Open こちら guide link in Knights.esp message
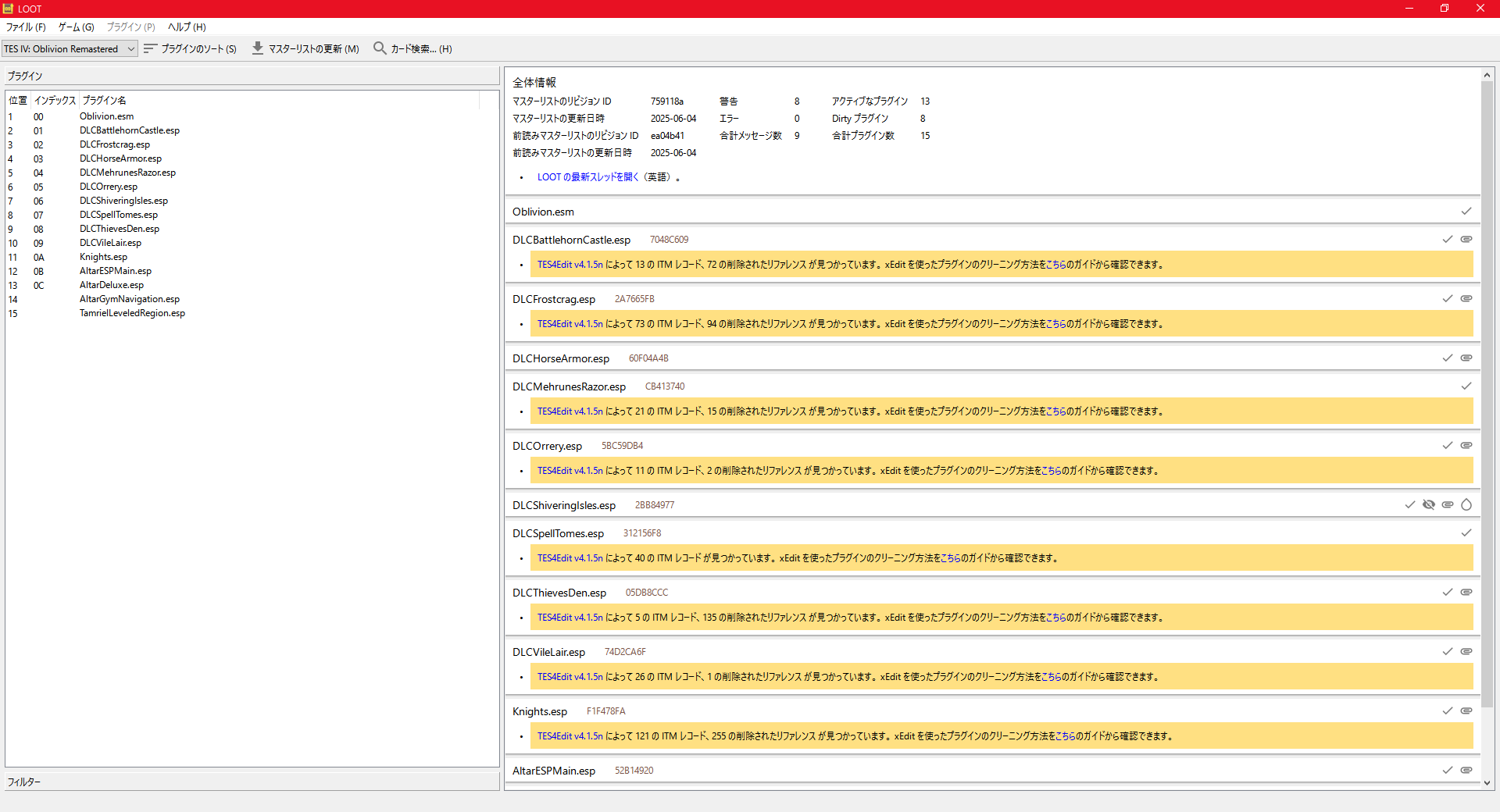 tap(1065, 736)
